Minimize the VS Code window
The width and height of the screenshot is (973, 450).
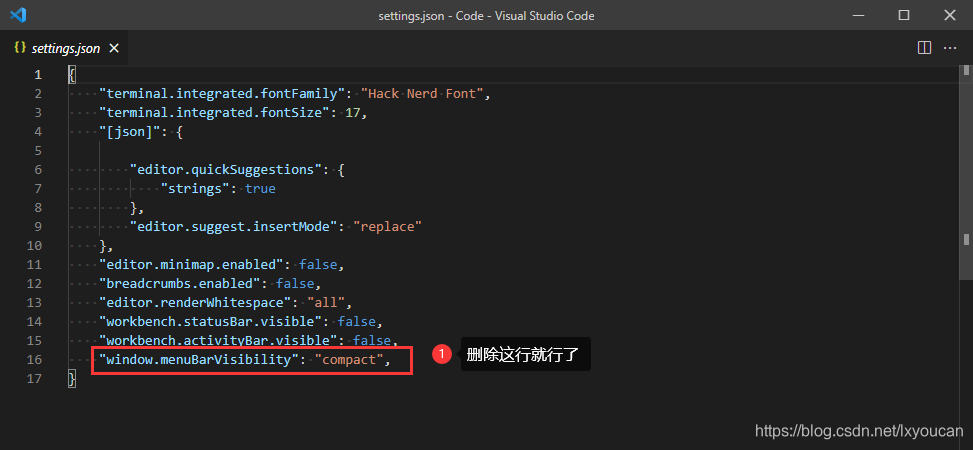[x=858, y=15]
